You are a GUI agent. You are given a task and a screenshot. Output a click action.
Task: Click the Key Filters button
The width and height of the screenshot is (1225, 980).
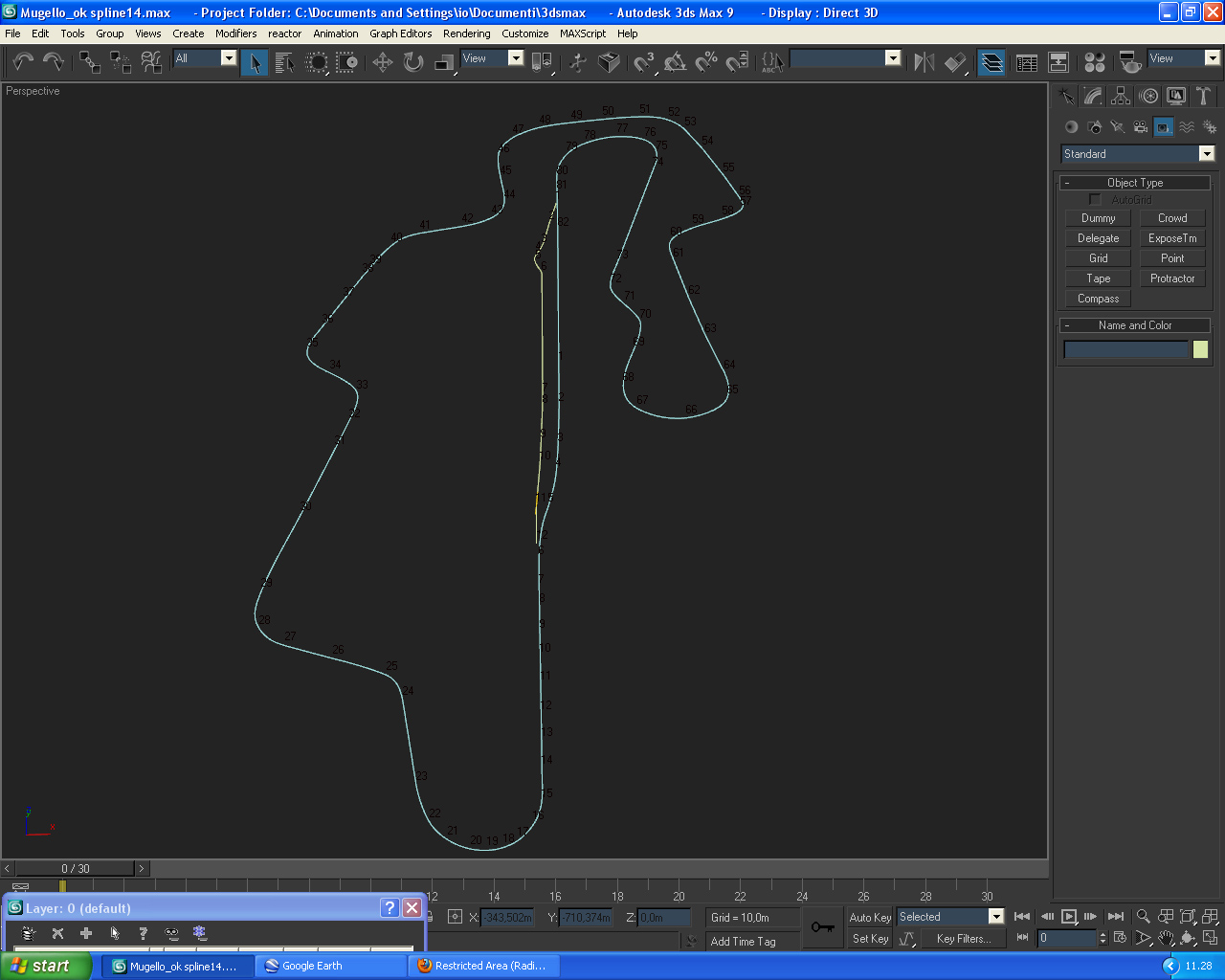[x=963, y=939]
